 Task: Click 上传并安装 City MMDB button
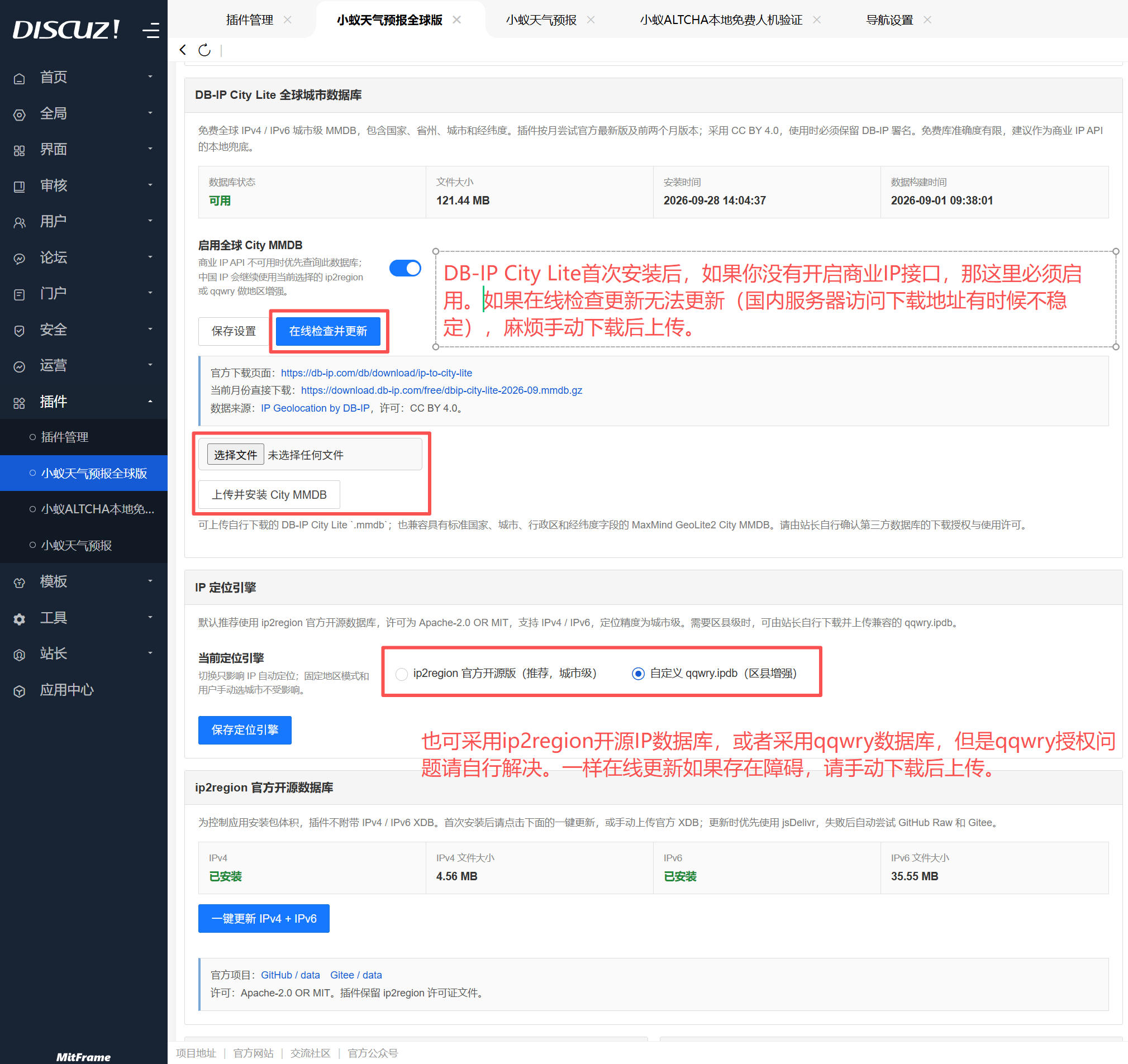coord(269,494)
